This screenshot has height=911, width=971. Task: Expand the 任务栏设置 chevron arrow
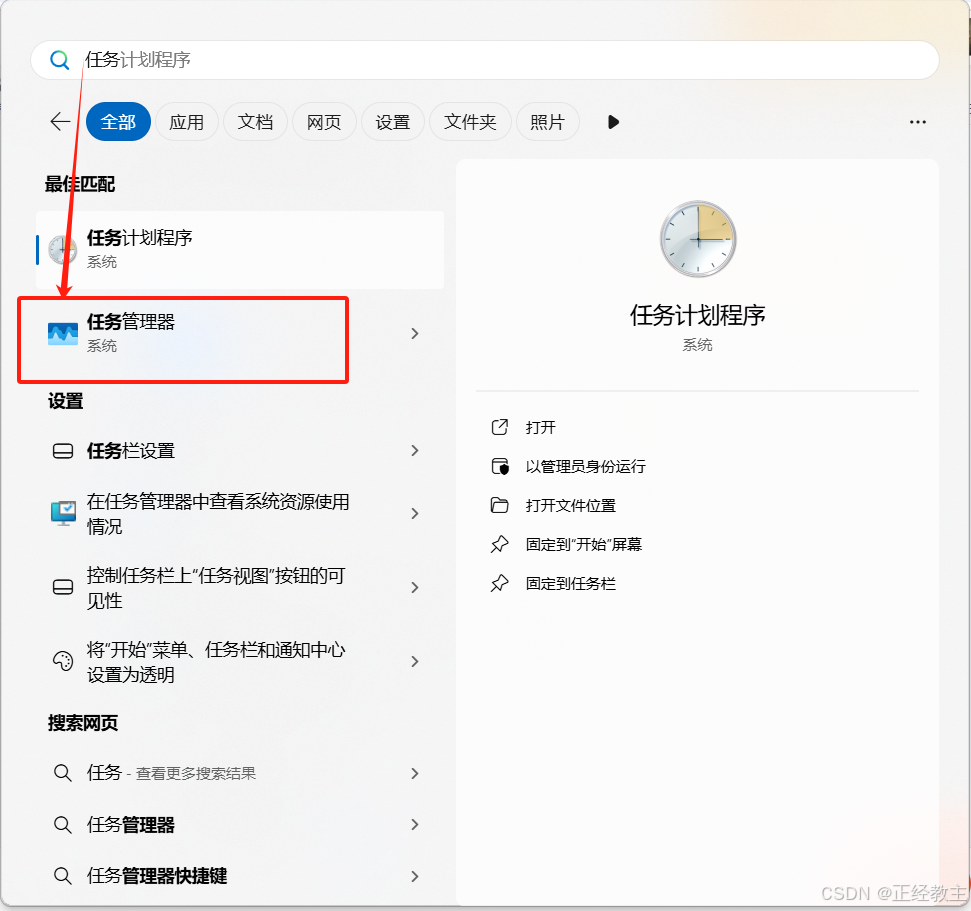pyautogui.click(x=415, y=451)
